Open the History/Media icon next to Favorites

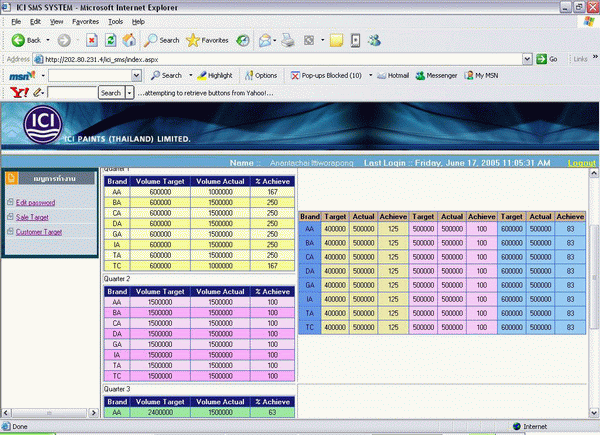[243, 40]
